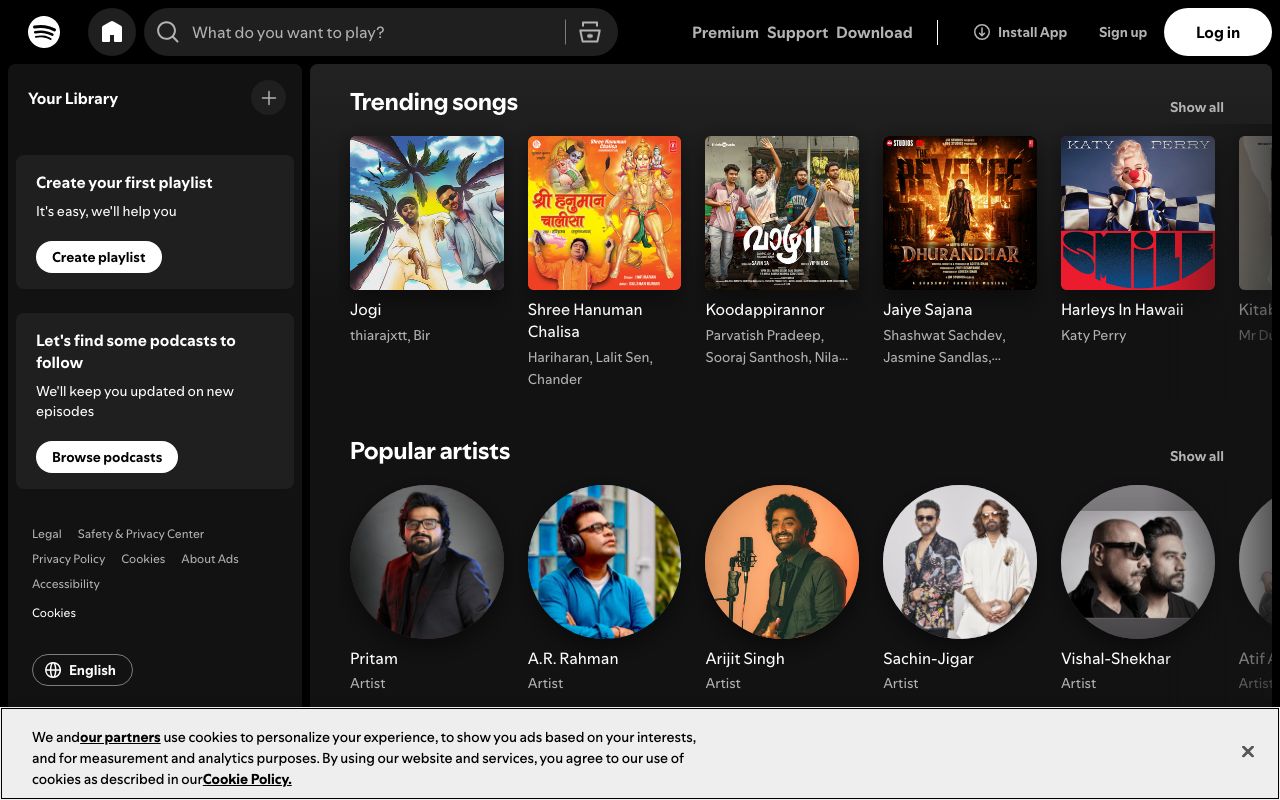Click the Spotify logo icon
1280x800 pixels.
pyautogui.click(x=44, y=31)
